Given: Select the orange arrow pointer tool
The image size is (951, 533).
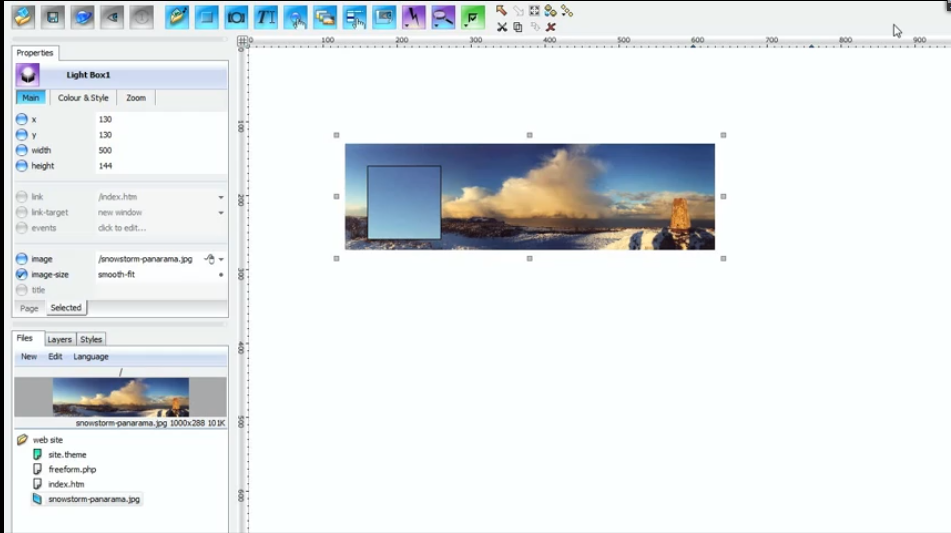Looking at the screenshot, I should pyautogui.click(x=501, y=10).
